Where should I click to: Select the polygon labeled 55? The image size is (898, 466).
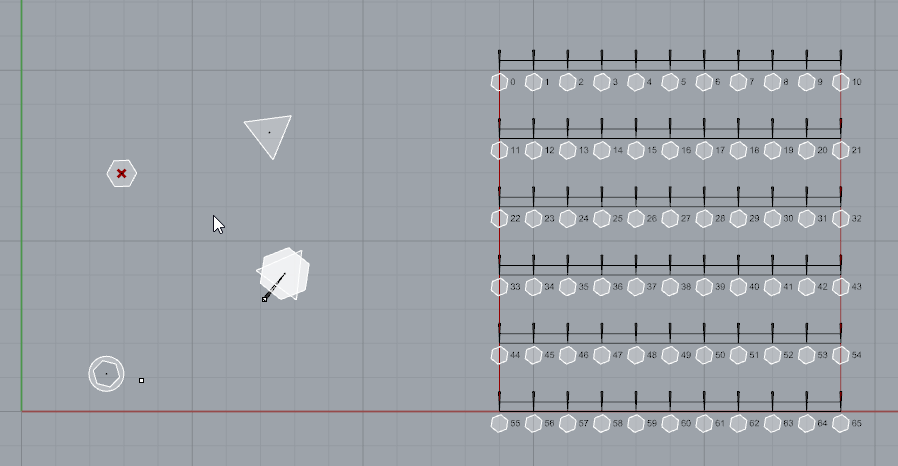click(499, 423)
